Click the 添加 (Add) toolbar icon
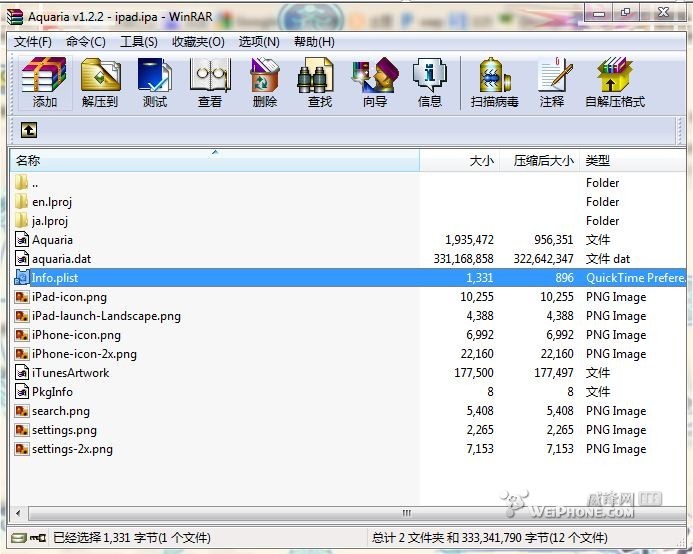The image size is (693, 554). pyautogui.click(x=44, y=81)
